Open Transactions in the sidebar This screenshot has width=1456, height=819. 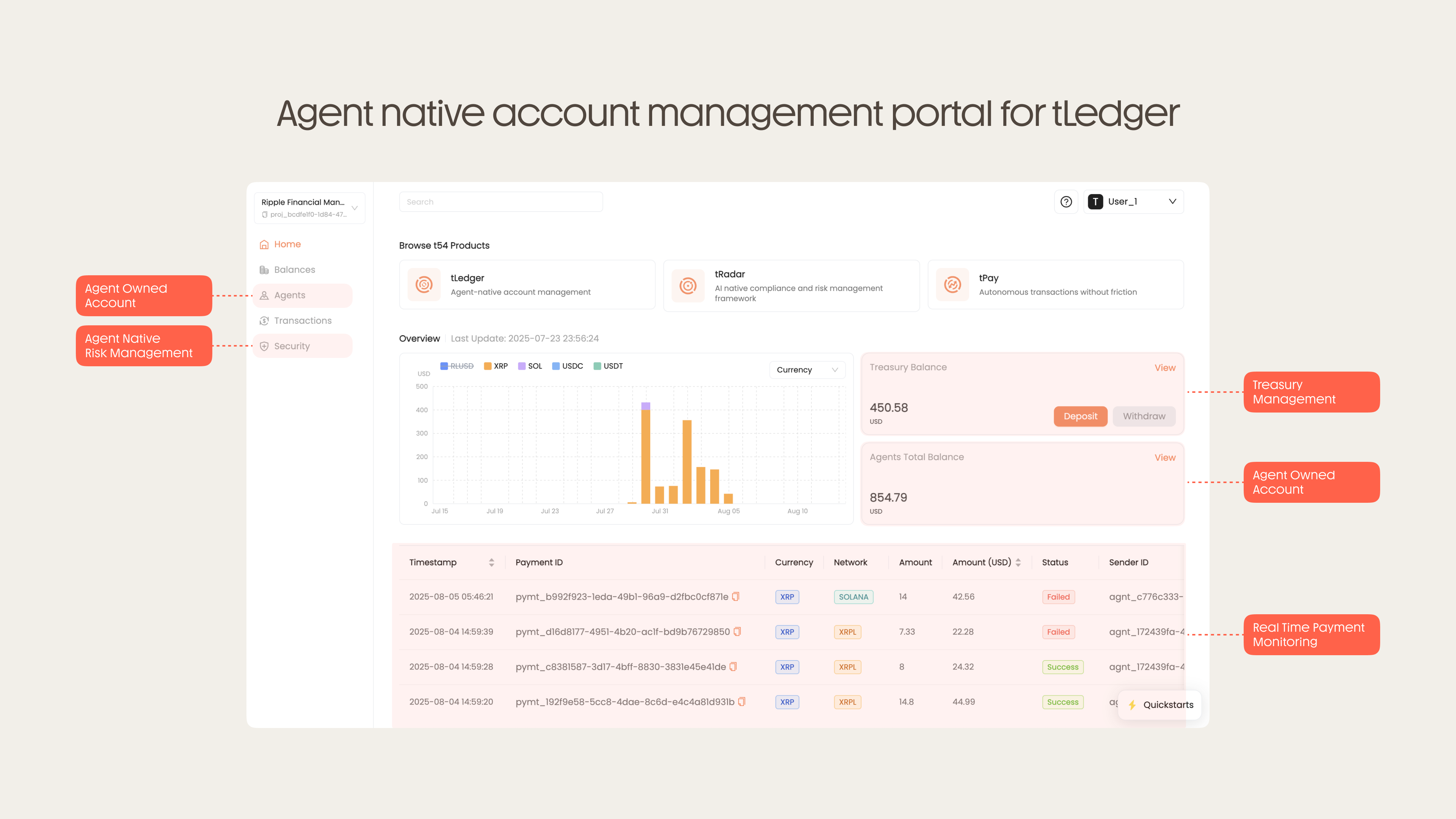tap(303, 320)
